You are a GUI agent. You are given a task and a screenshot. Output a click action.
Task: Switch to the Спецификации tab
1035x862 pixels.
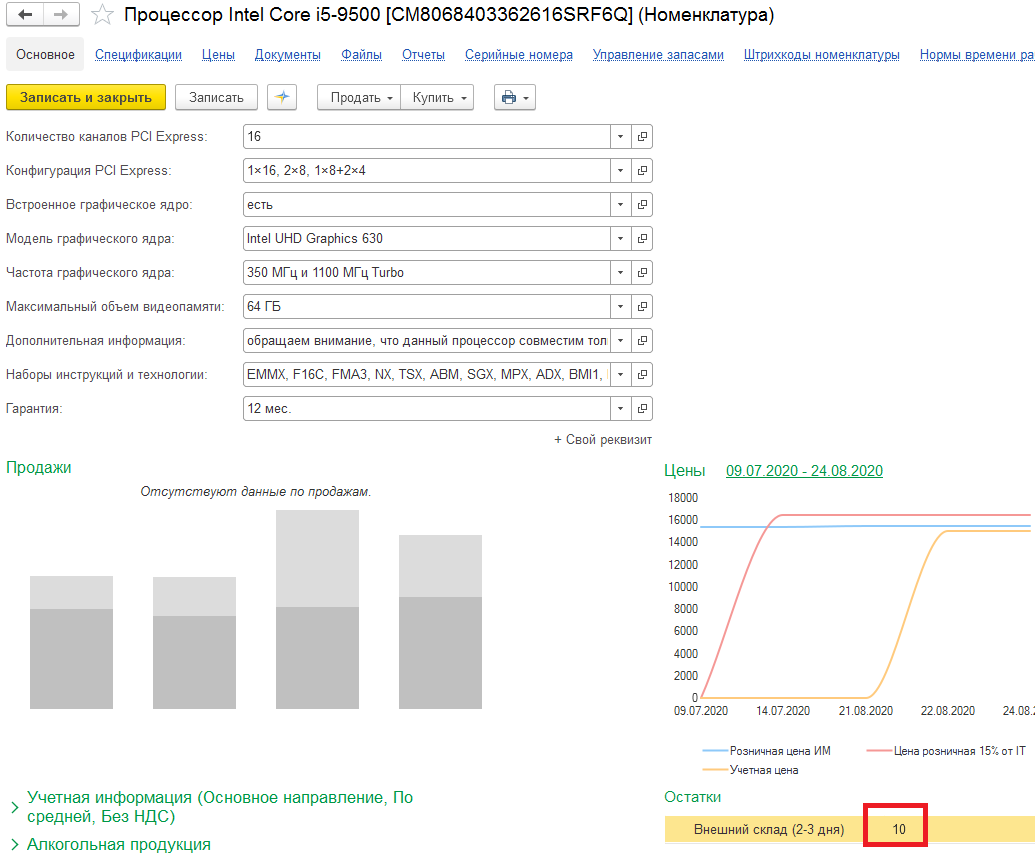click(139, 54)
